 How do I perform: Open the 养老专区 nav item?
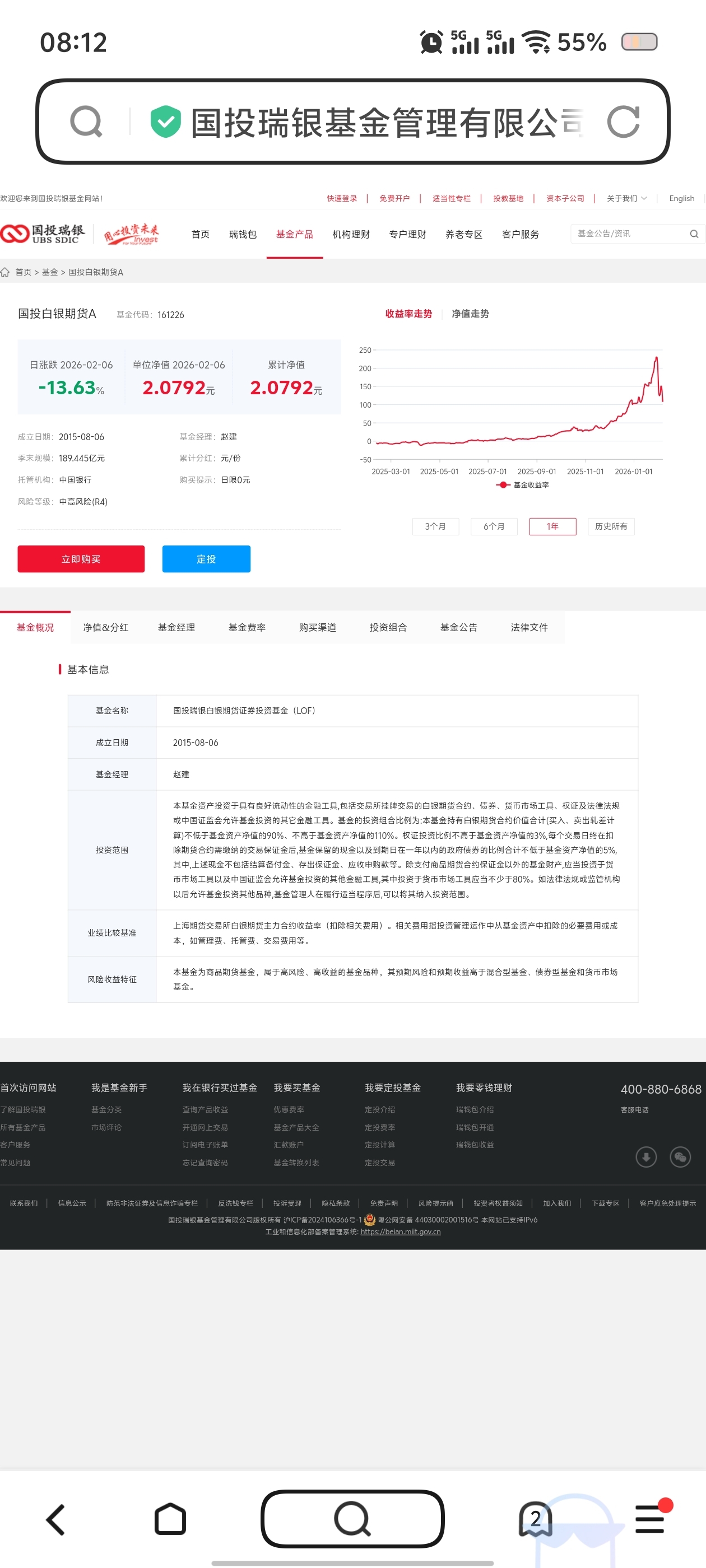(x=463, y=234)
